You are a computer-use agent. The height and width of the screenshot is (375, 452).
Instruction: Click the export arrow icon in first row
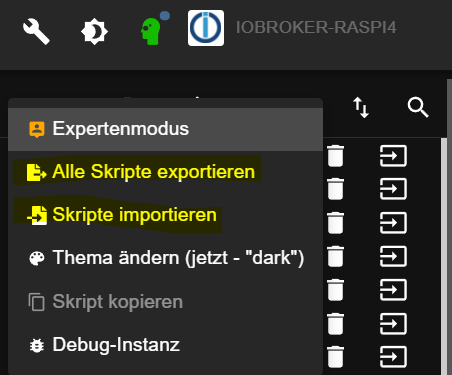click(x=393, y=156)
